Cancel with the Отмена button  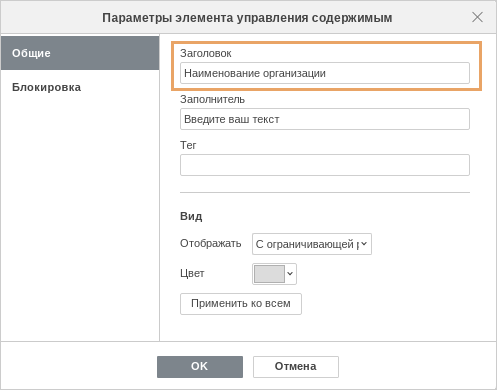[296, 367]
